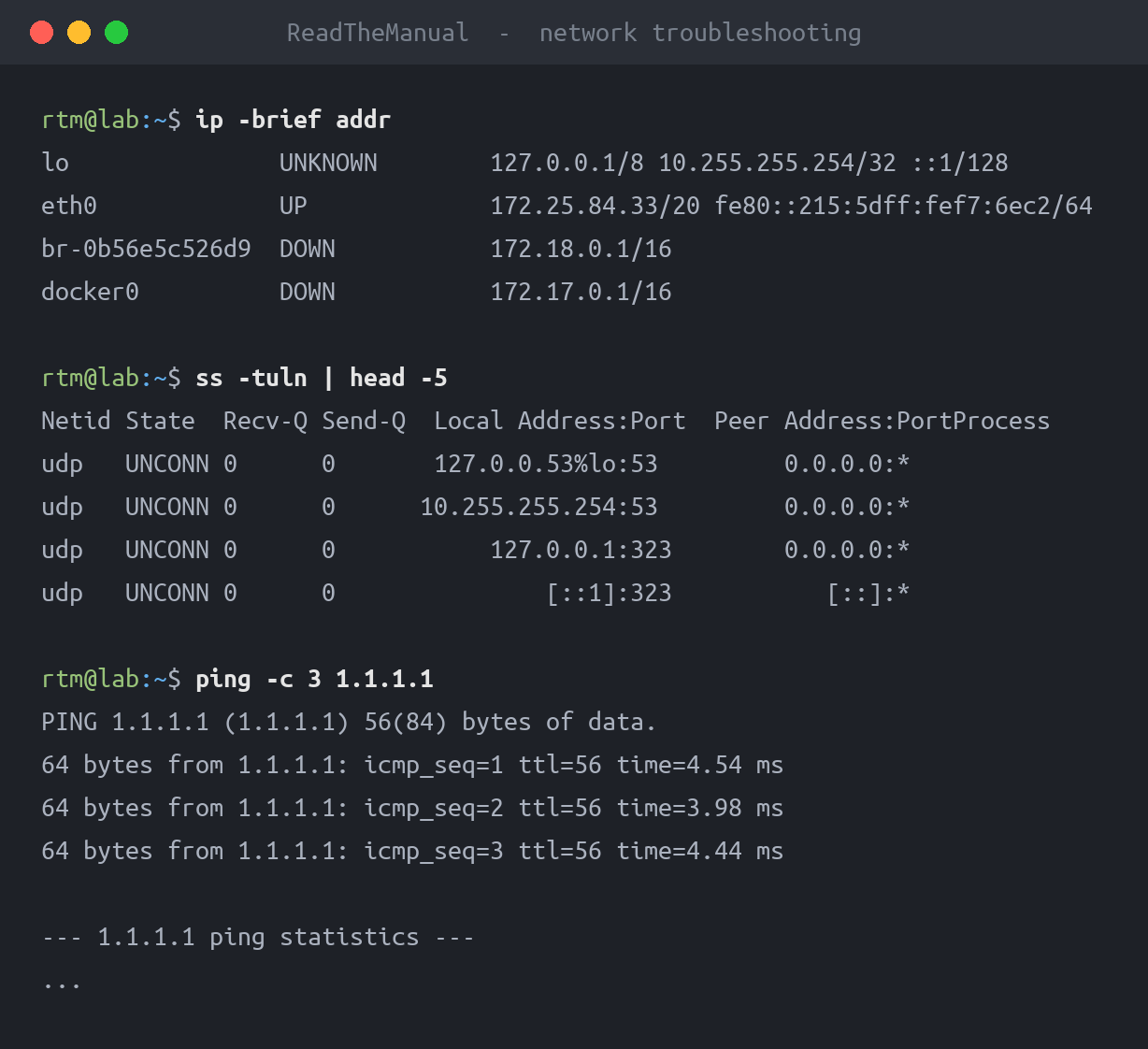Click 'udp' in the 10.255.255.254:53 row

(62, 507)
